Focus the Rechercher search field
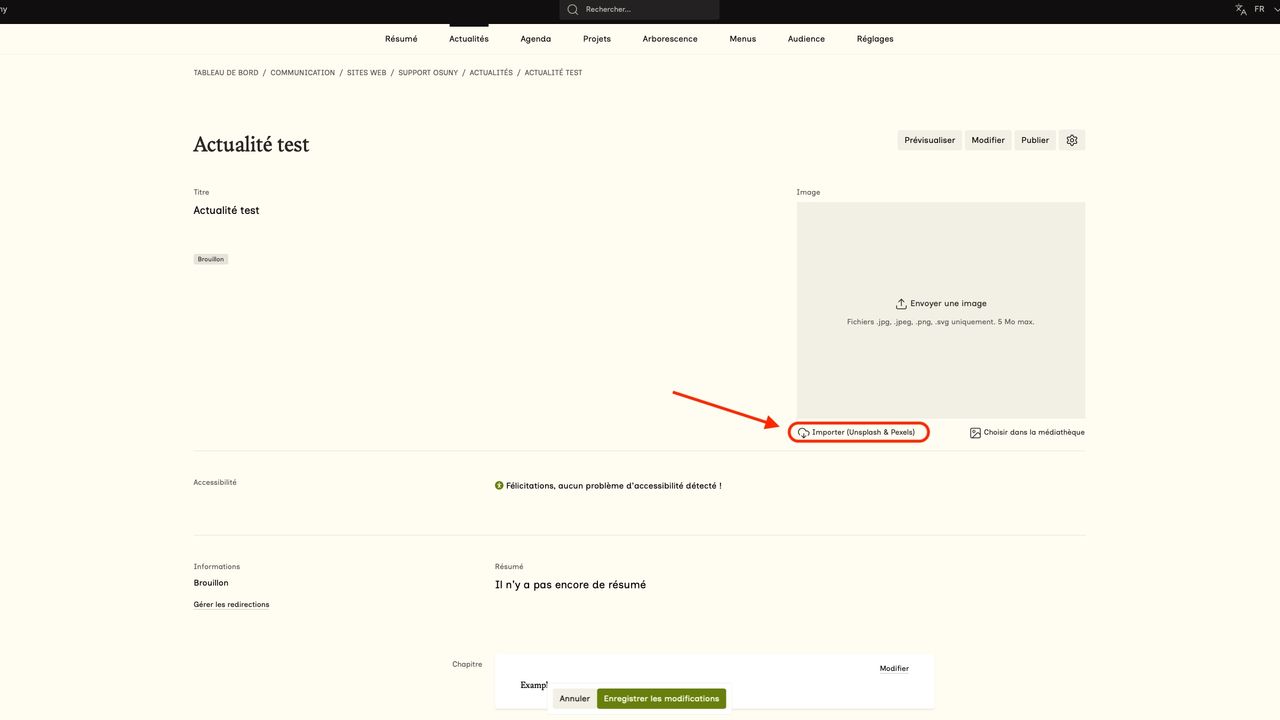Image resolution: width=1280 pixels, height=720 pixels. tap(645, 10)
